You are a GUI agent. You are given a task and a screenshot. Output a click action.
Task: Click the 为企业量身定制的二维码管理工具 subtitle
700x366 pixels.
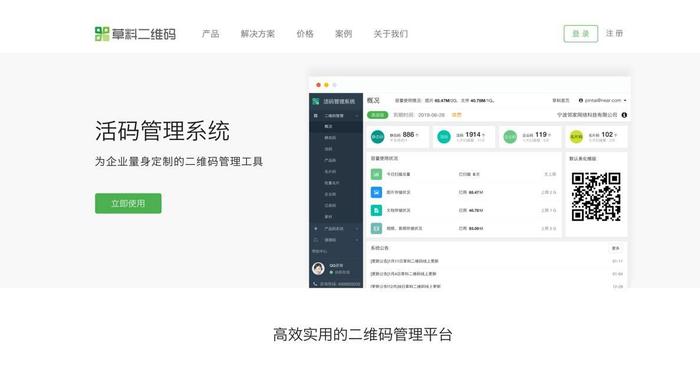(x=179, y=162)
